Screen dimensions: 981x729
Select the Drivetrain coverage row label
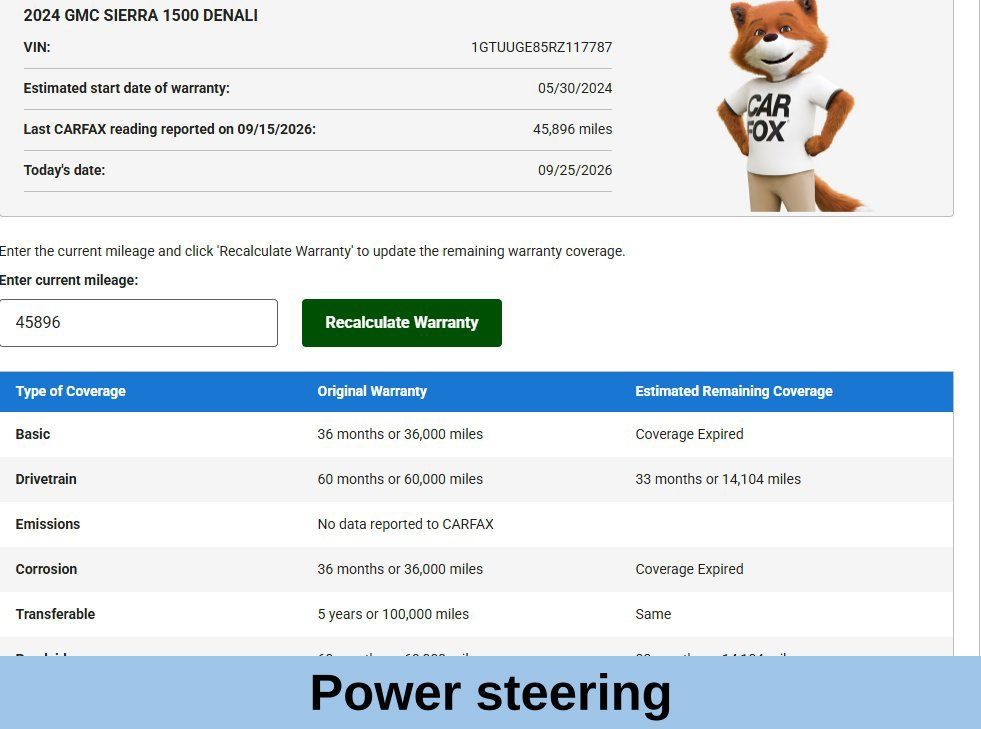point(46,479)
